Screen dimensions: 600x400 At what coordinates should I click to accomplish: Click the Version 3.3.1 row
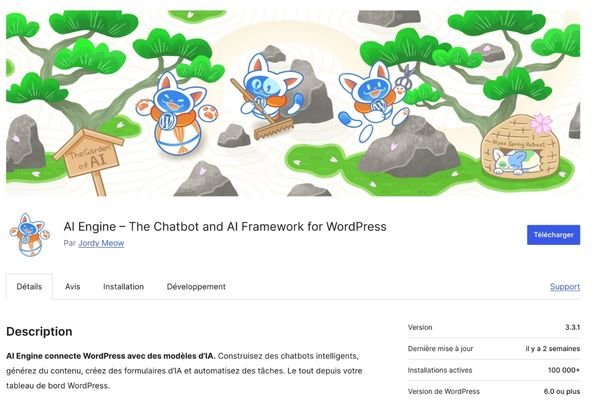pos(494,327)
